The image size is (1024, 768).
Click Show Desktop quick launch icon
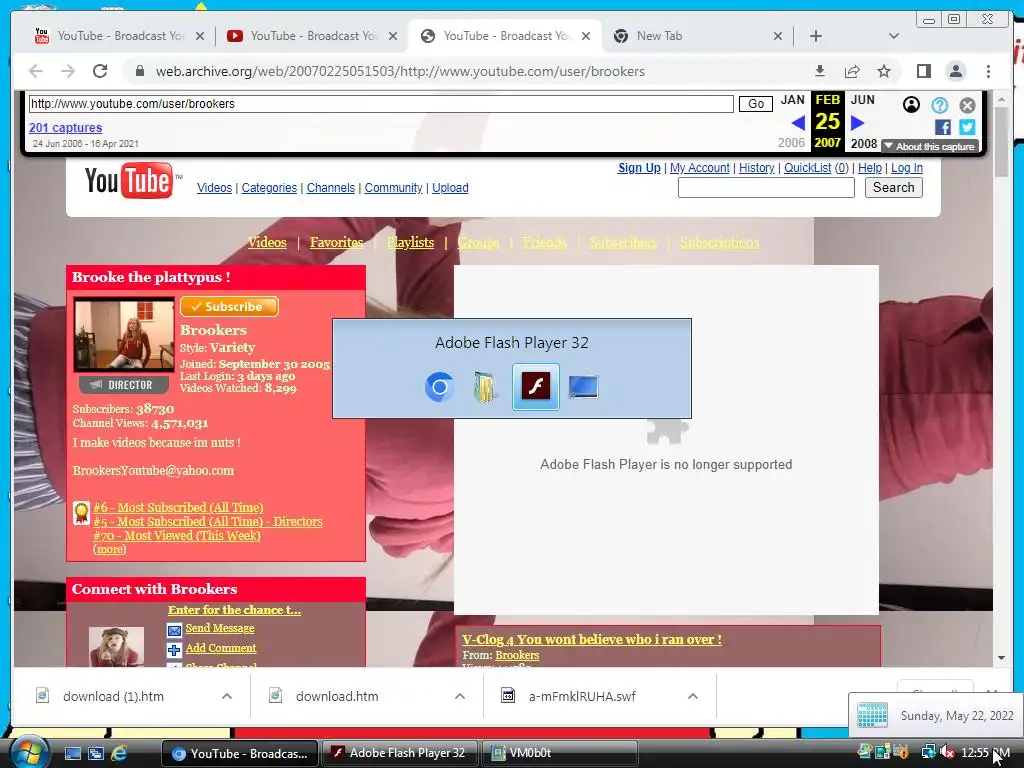coord(72,753)
